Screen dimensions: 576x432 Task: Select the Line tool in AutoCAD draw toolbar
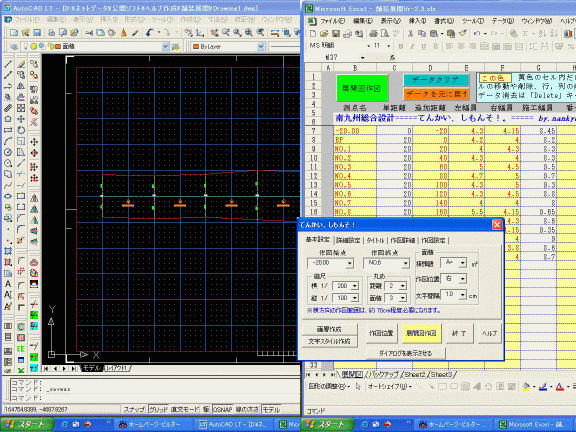(8, 64)
